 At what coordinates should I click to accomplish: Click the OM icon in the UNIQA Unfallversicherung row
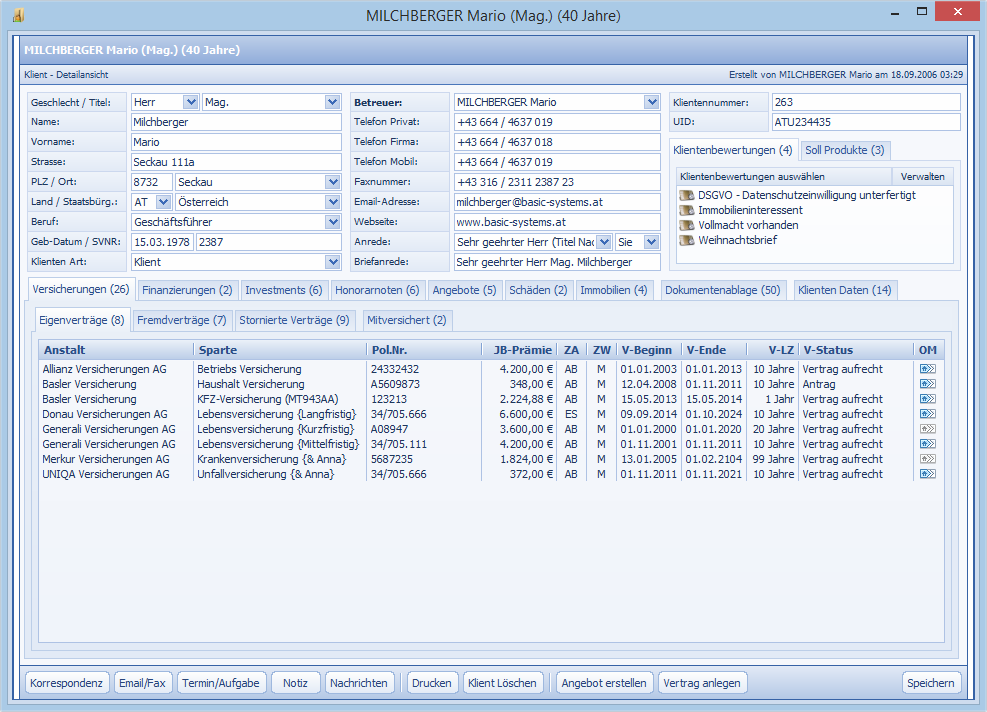(927, 474)
